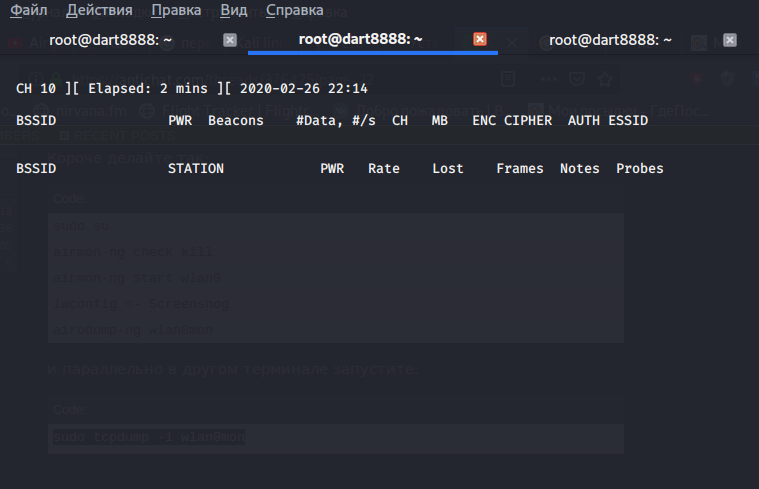Click the Frames column header text
Image resolution: width=759 pixels, height=489 pixels.
pos(520,169)
